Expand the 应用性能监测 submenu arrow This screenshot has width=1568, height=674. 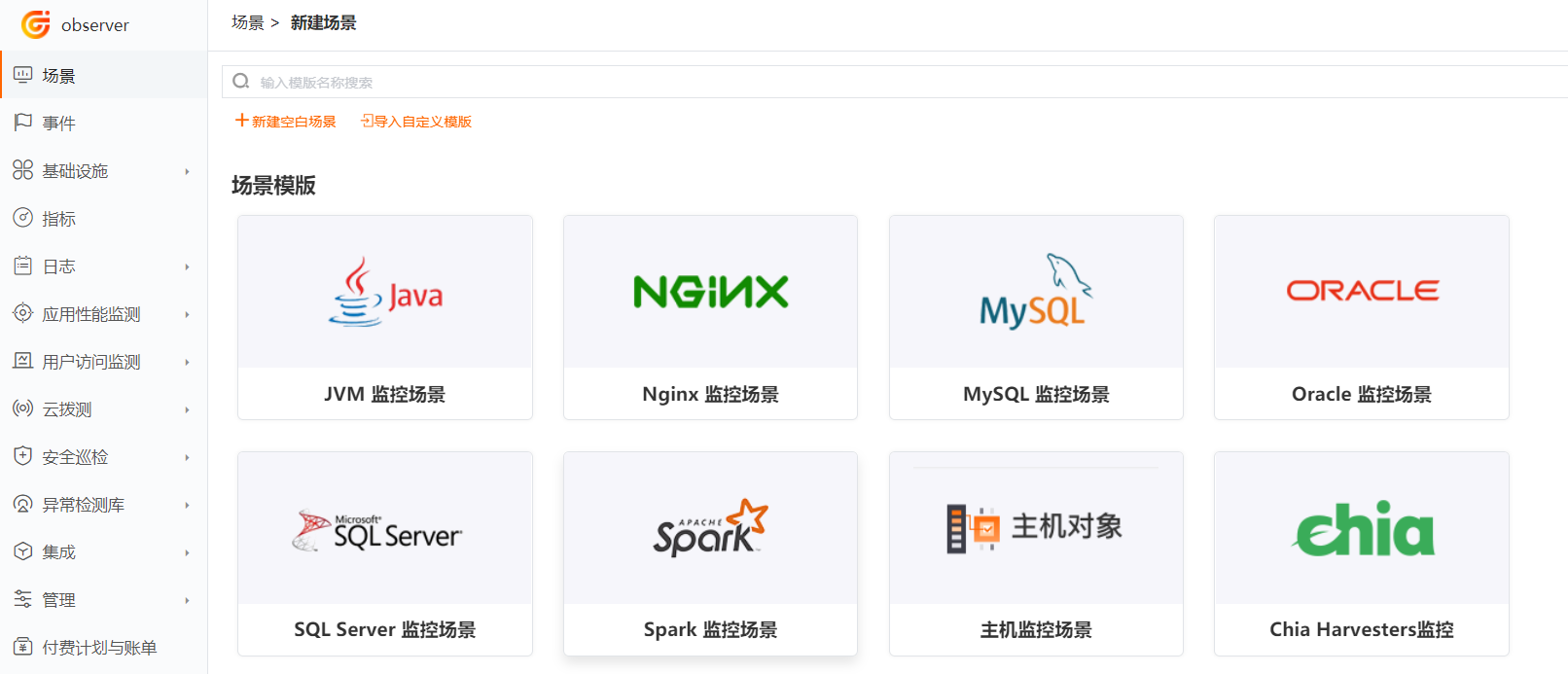187,315
